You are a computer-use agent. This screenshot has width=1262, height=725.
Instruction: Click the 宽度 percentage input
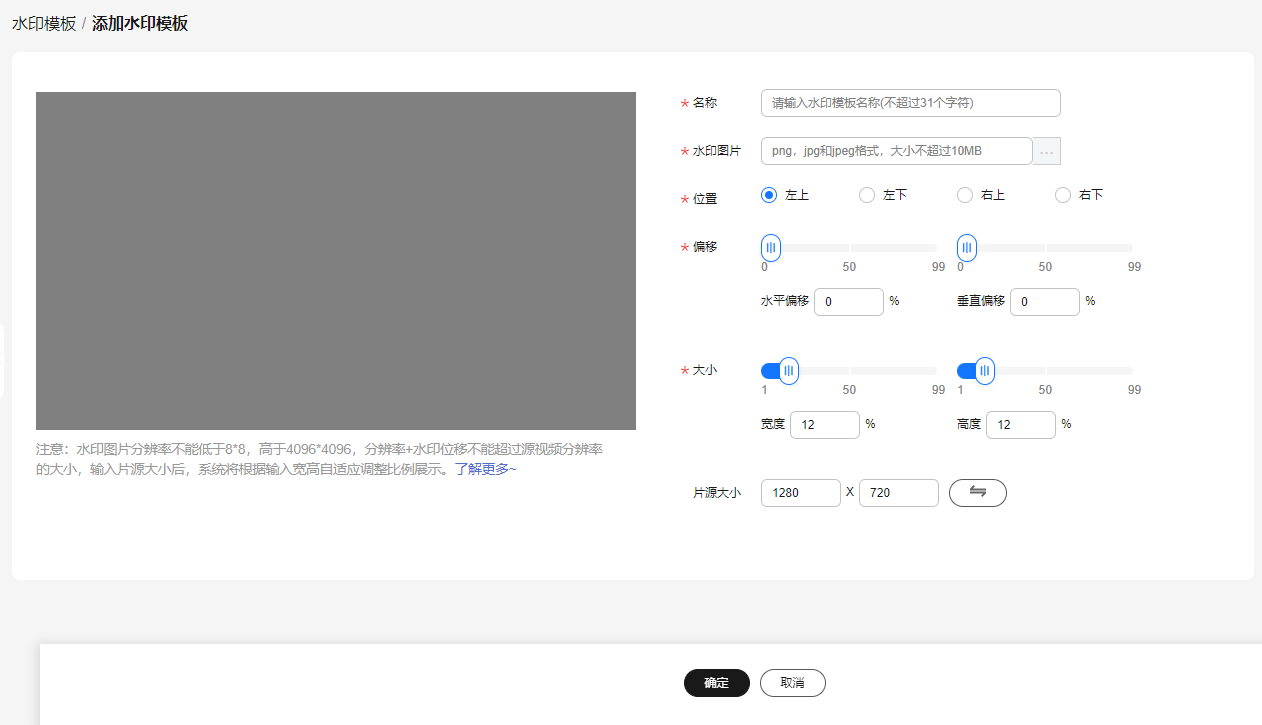825,425
